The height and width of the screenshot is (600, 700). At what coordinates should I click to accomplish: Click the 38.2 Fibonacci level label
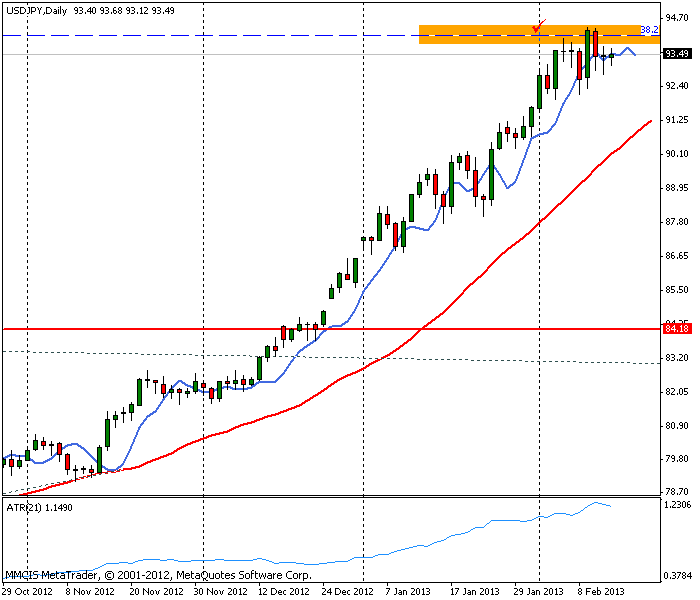tap(648, 30)
